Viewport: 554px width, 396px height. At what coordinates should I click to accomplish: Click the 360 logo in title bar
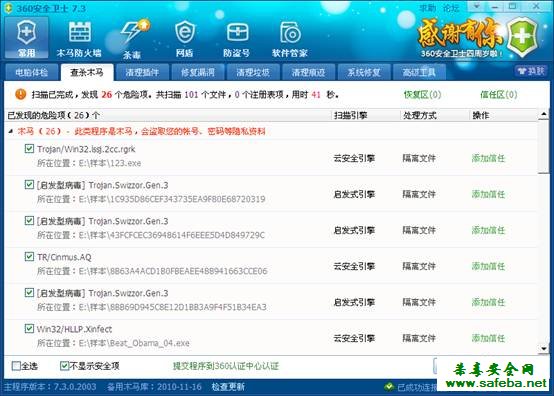8,8
